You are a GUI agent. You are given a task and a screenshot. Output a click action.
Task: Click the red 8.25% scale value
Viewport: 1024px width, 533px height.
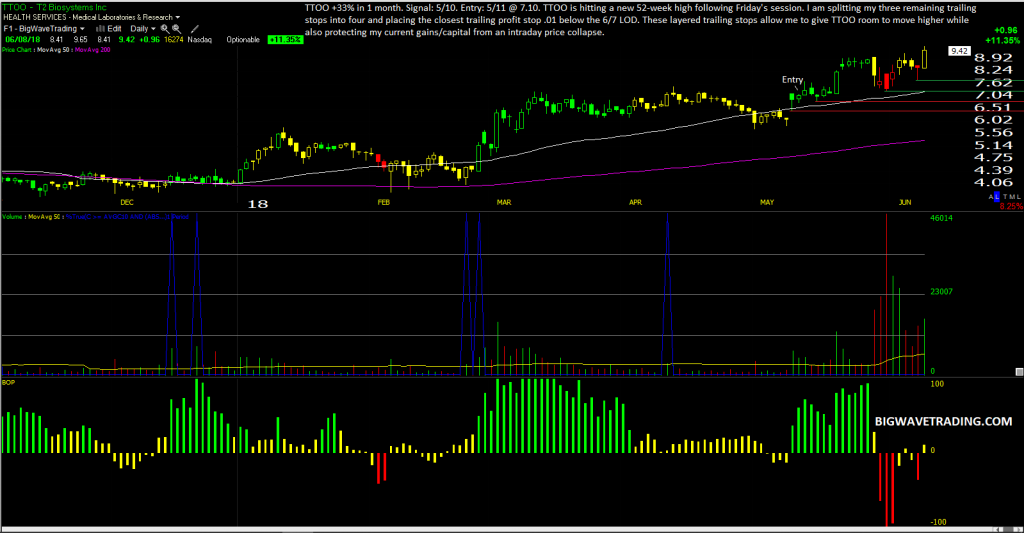(1012, 206)
